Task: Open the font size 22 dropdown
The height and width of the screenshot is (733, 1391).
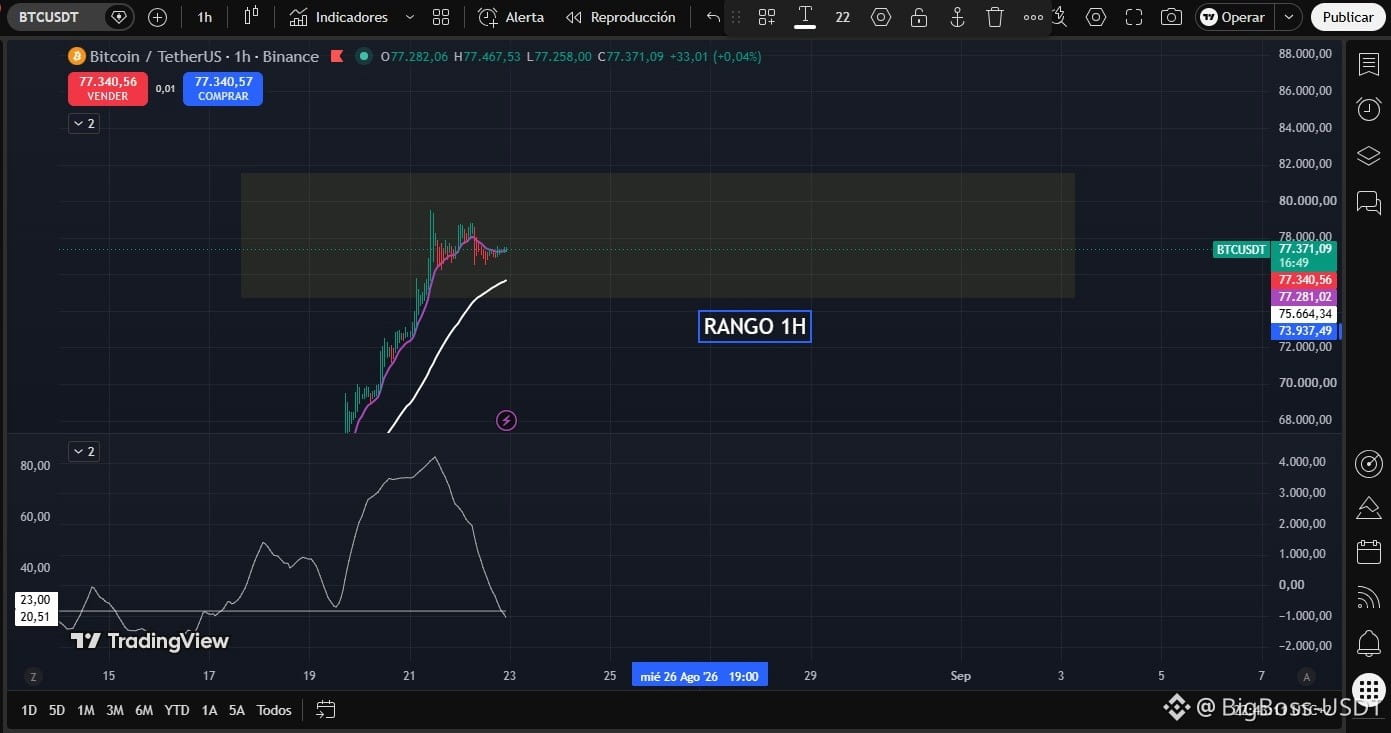Action: click(843, 17)
